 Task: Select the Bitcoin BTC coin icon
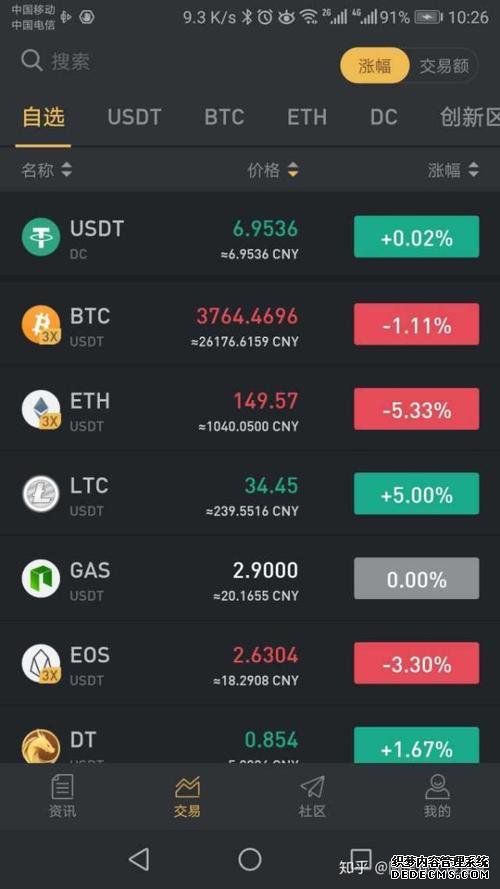click(41, 324)
